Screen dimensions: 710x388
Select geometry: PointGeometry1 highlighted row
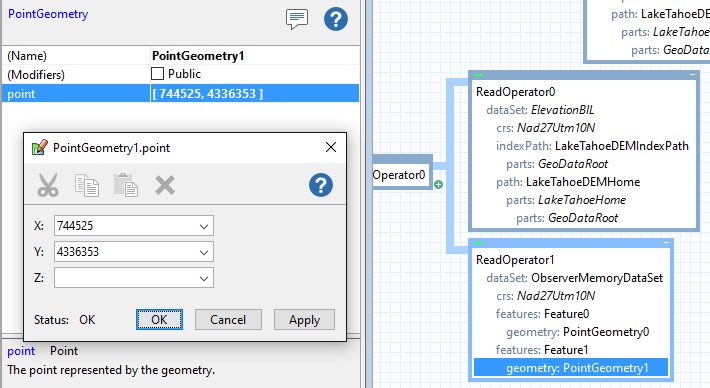571,368
